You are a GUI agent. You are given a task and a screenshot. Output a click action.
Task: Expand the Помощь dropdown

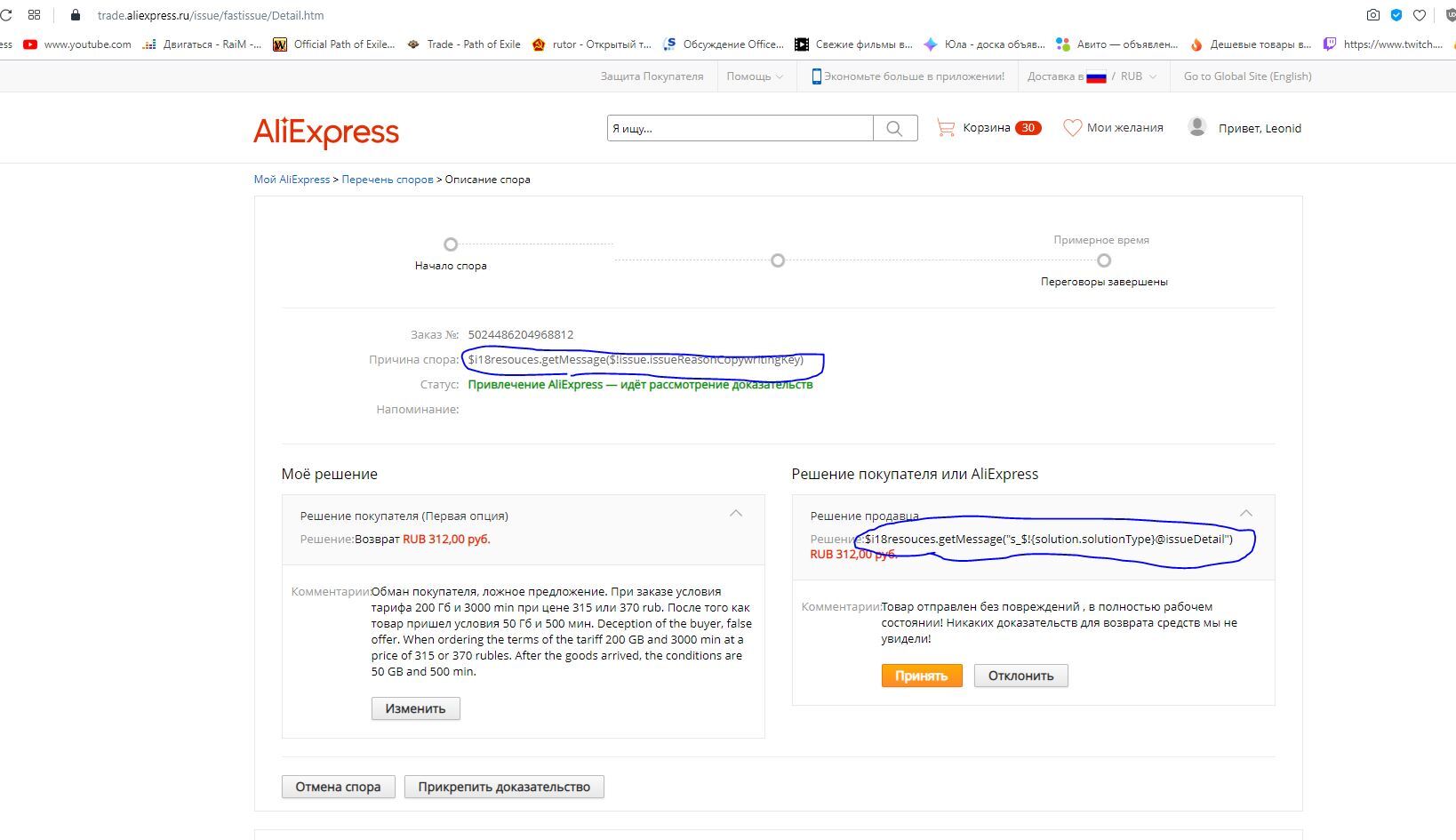point(755,76)
